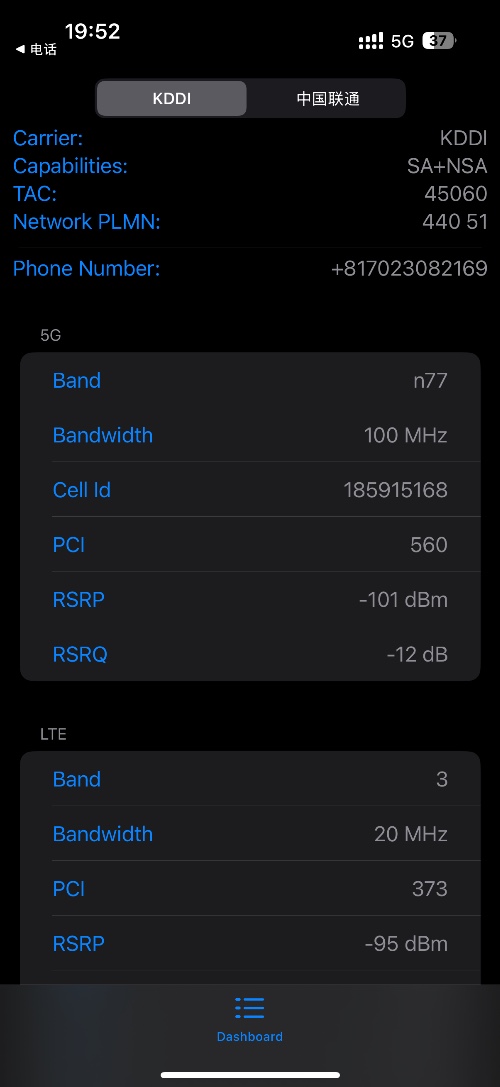This screenshot has height=1087, width=500.
Task: Open the Dashboard tab label
Action: click(x=250, y=1037)
